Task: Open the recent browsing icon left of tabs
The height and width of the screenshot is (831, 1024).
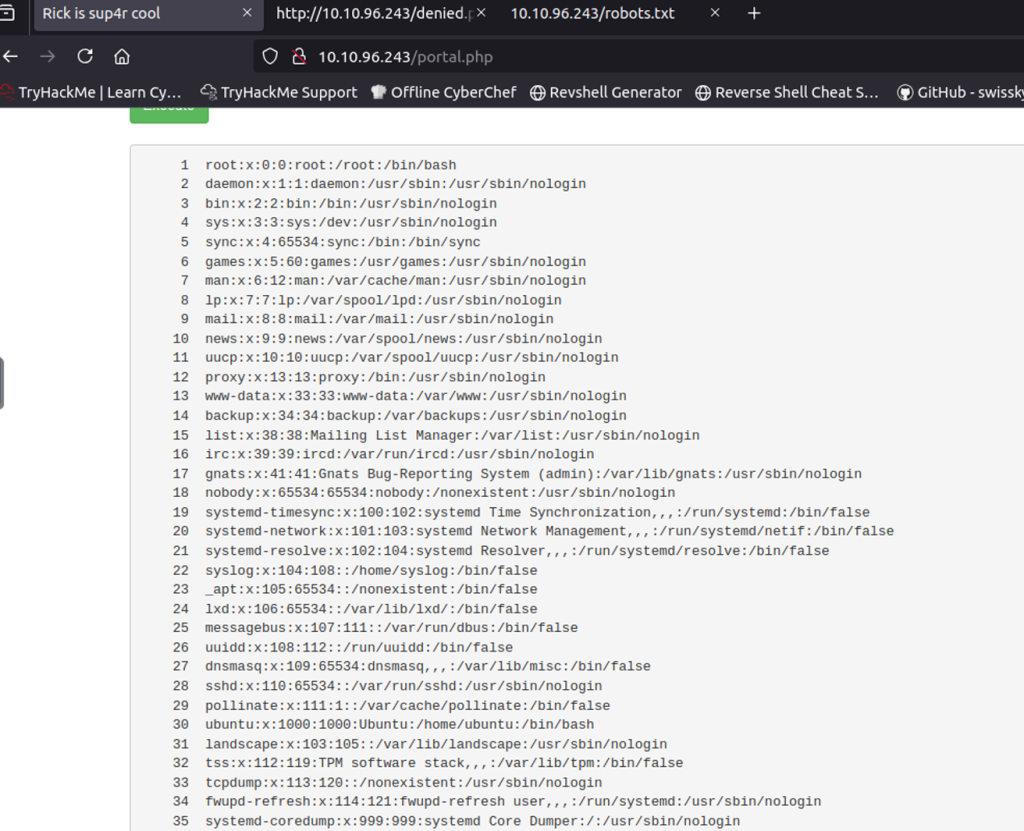Action: tap(8, 14)
